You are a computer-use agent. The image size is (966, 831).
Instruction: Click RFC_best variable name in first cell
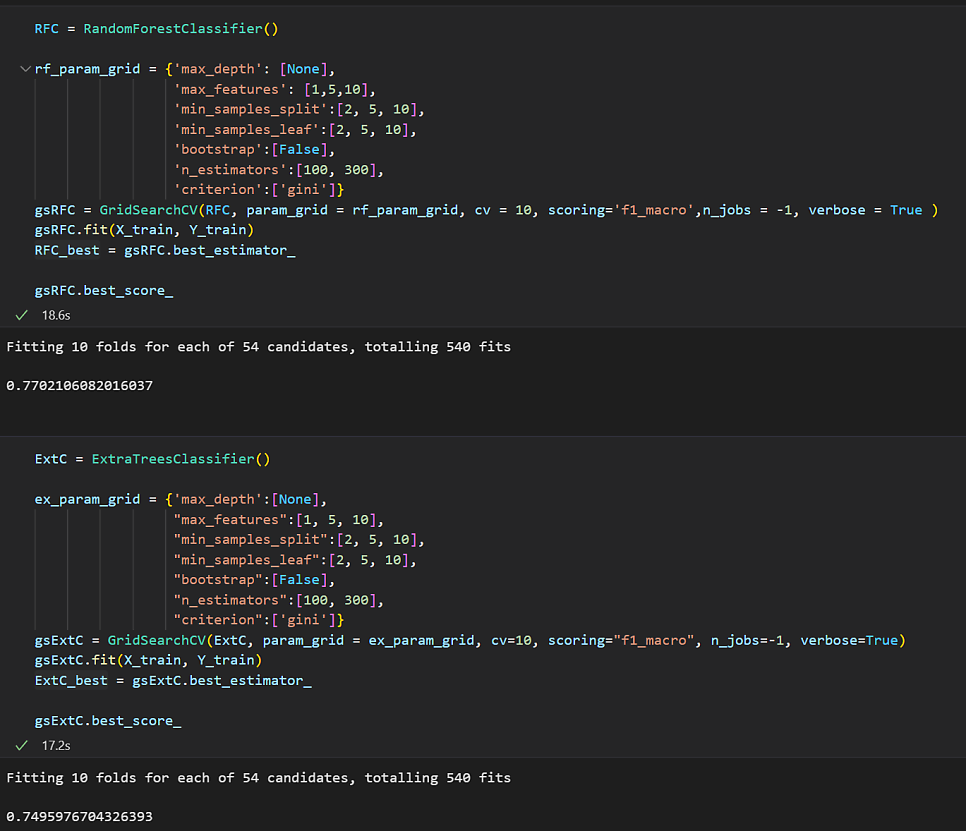tap(67, 251)
